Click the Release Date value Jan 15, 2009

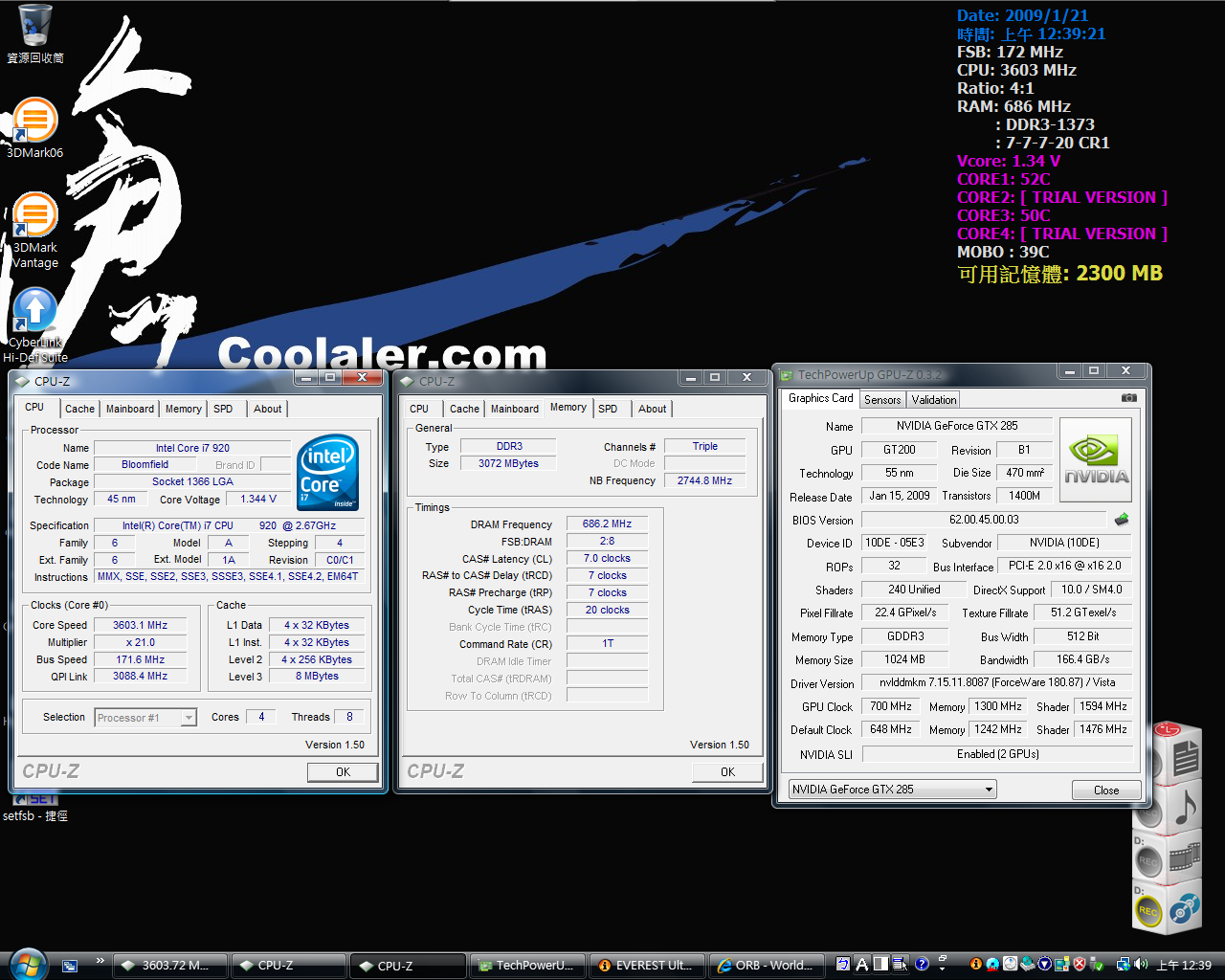pos(899,496)
